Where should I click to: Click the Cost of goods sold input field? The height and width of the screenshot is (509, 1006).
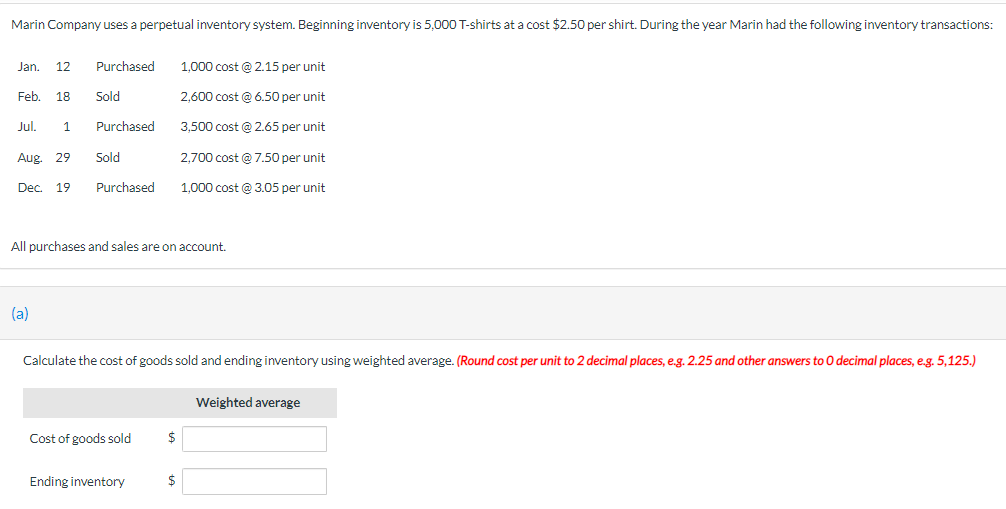coord(254,439)
